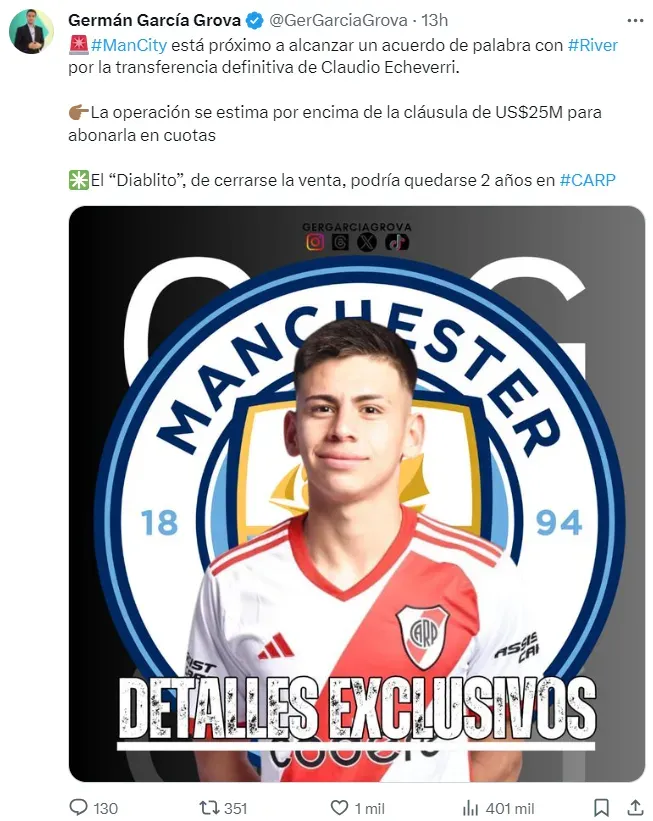Open the 13h timestamp link
The height and width of the screenshot is (821, 653).
tap(435, 20)
